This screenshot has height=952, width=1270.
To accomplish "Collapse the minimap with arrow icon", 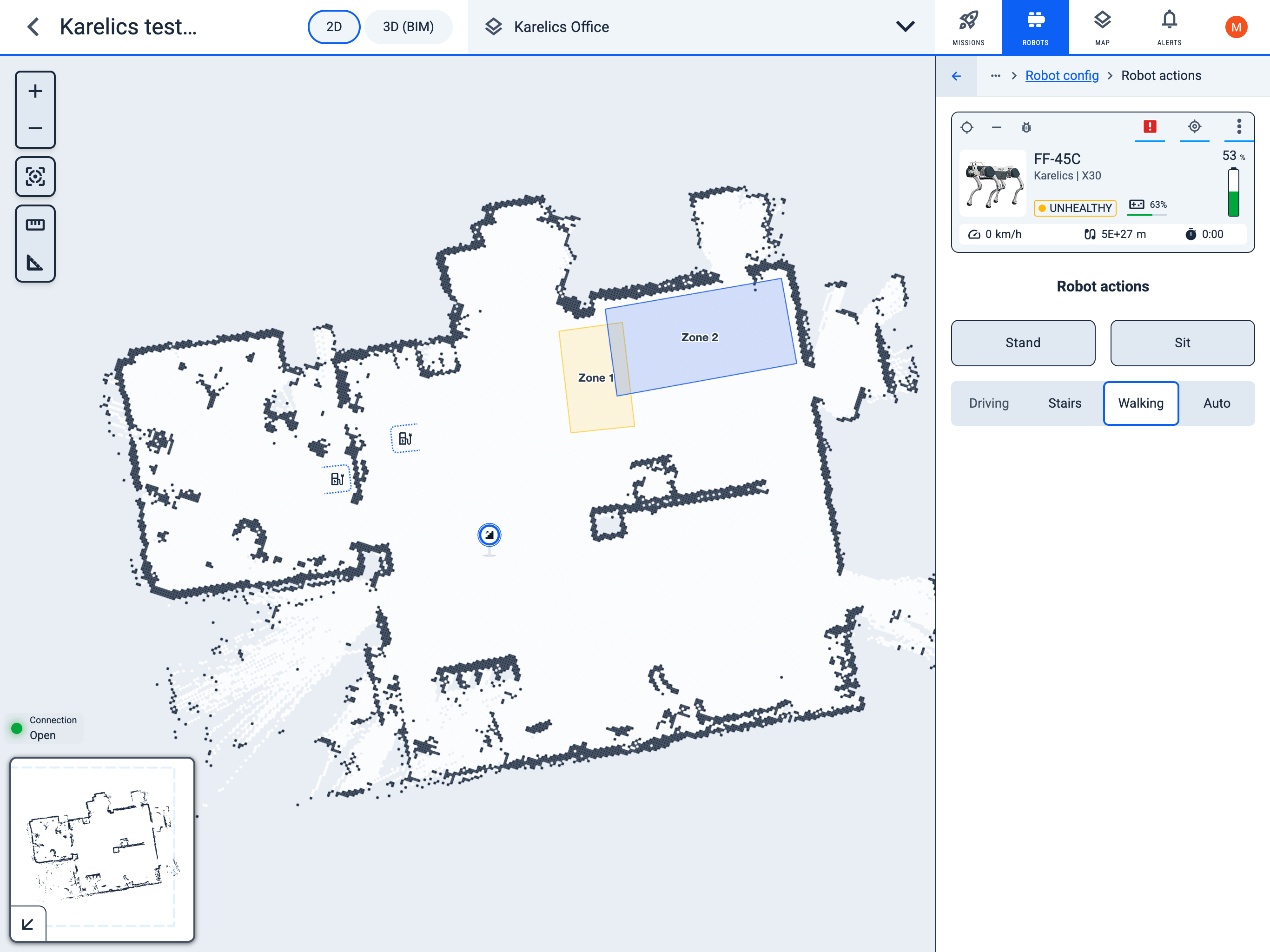I will (27, 924).
